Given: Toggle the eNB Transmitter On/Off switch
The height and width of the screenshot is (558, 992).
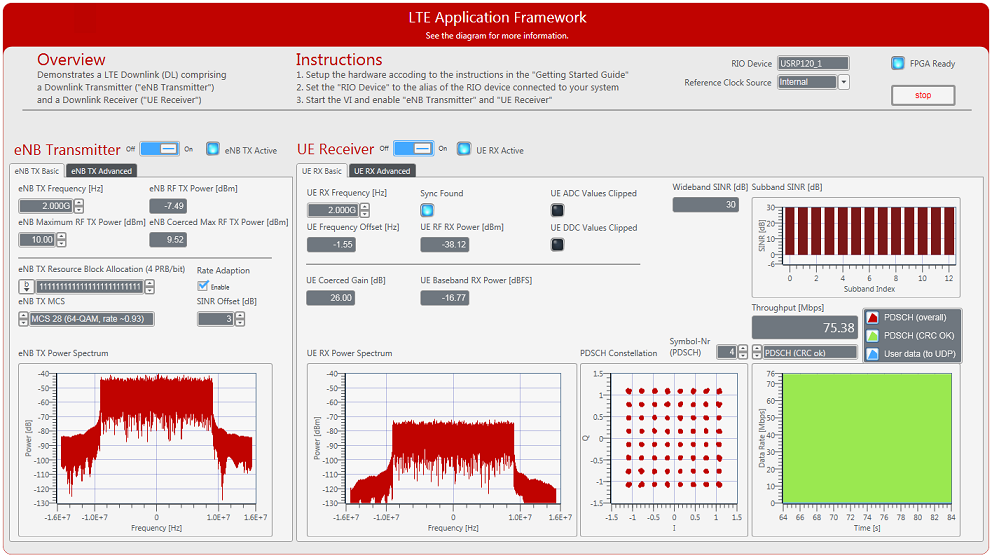Looking at the screenshot, I should 159,149.
